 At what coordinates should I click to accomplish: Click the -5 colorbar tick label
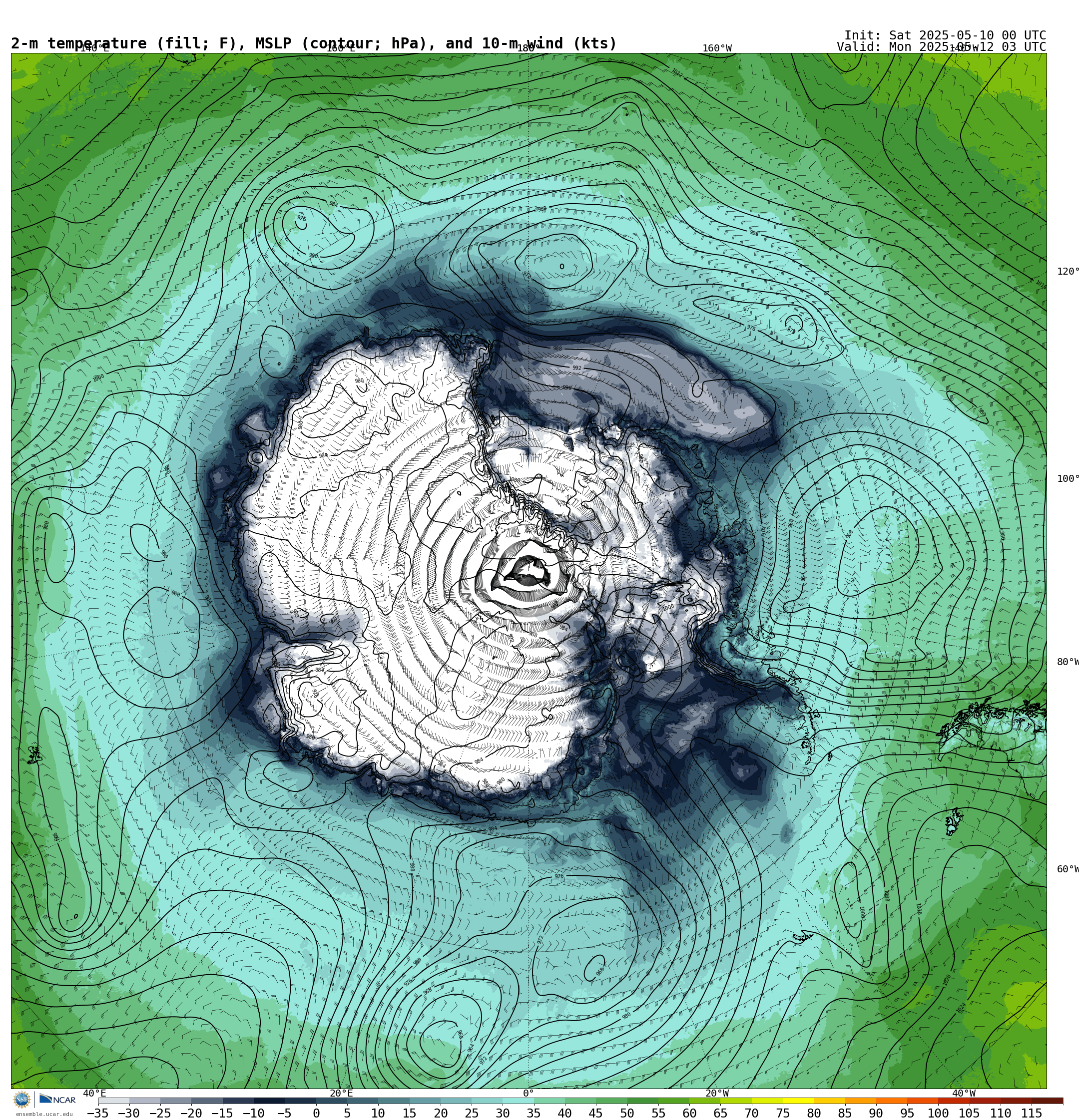coord(284,1113)
